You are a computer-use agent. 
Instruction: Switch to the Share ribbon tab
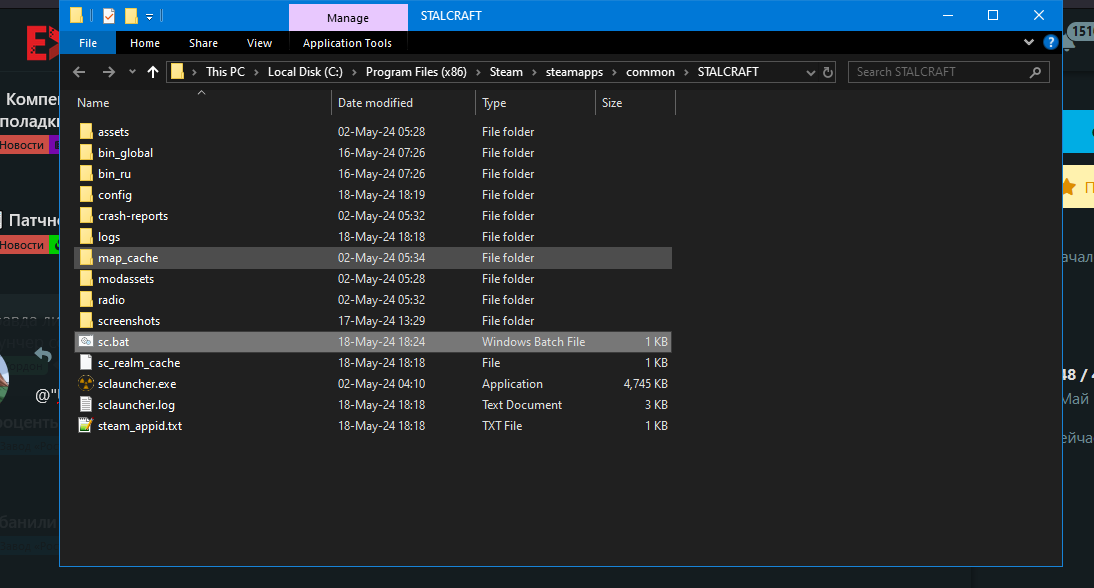click(203, 43)
